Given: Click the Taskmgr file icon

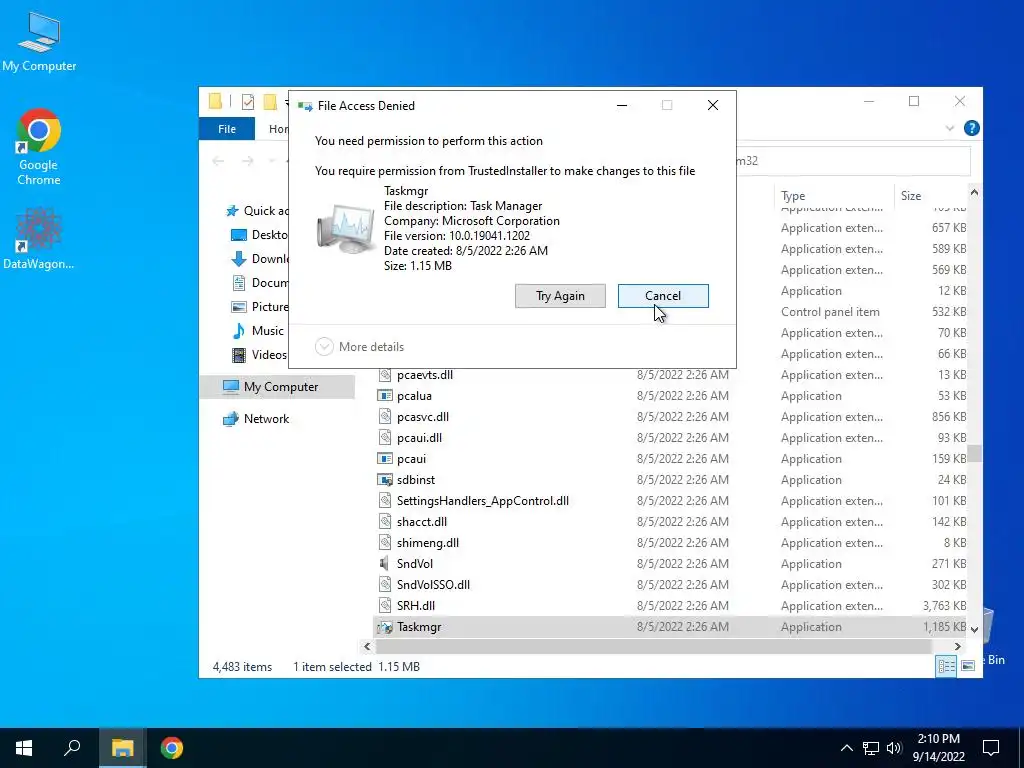Looking at the screenshot, I should click(x=385, y=627).
